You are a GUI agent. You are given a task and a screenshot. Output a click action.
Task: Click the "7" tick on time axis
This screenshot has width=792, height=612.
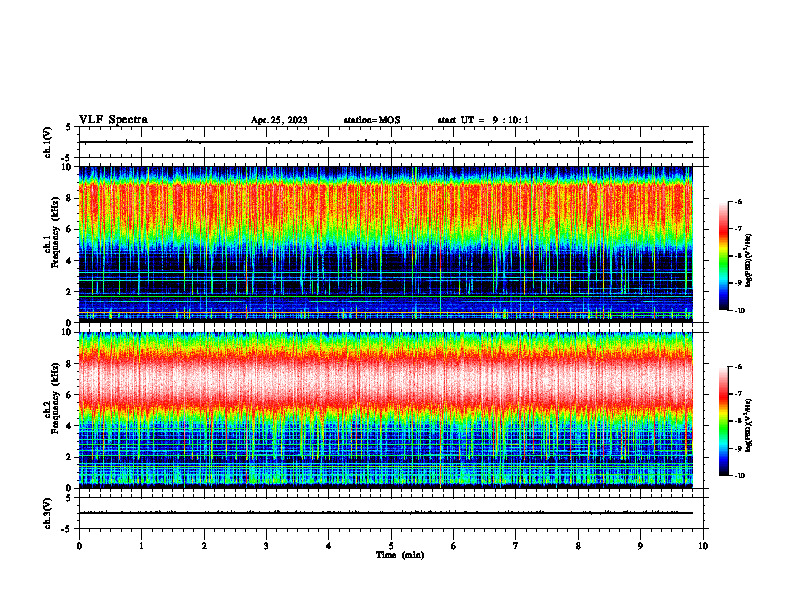click(x=516, y=546)
